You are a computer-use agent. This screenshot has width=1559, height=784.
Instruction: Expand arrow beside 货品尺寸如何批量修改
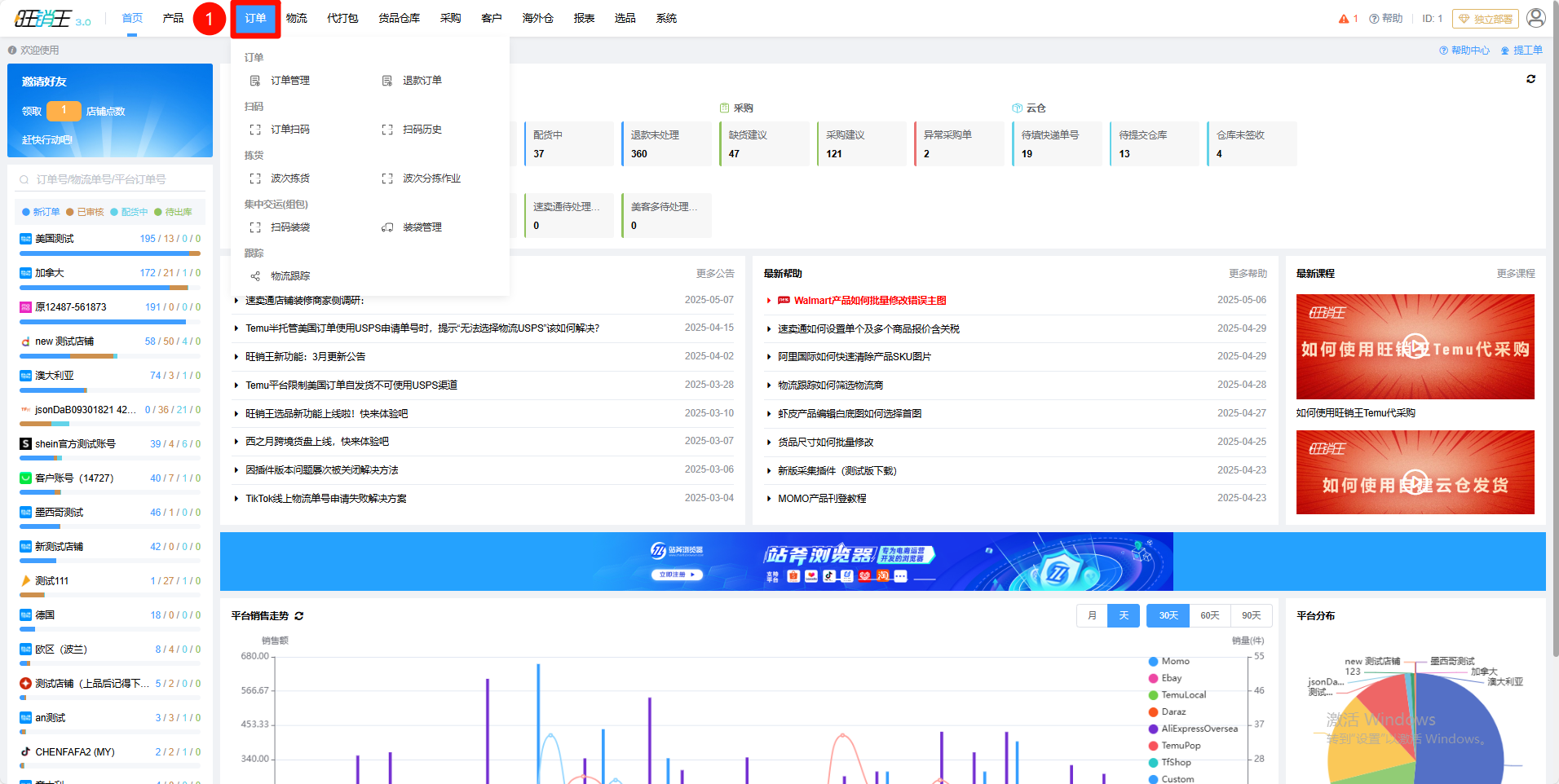769,443
